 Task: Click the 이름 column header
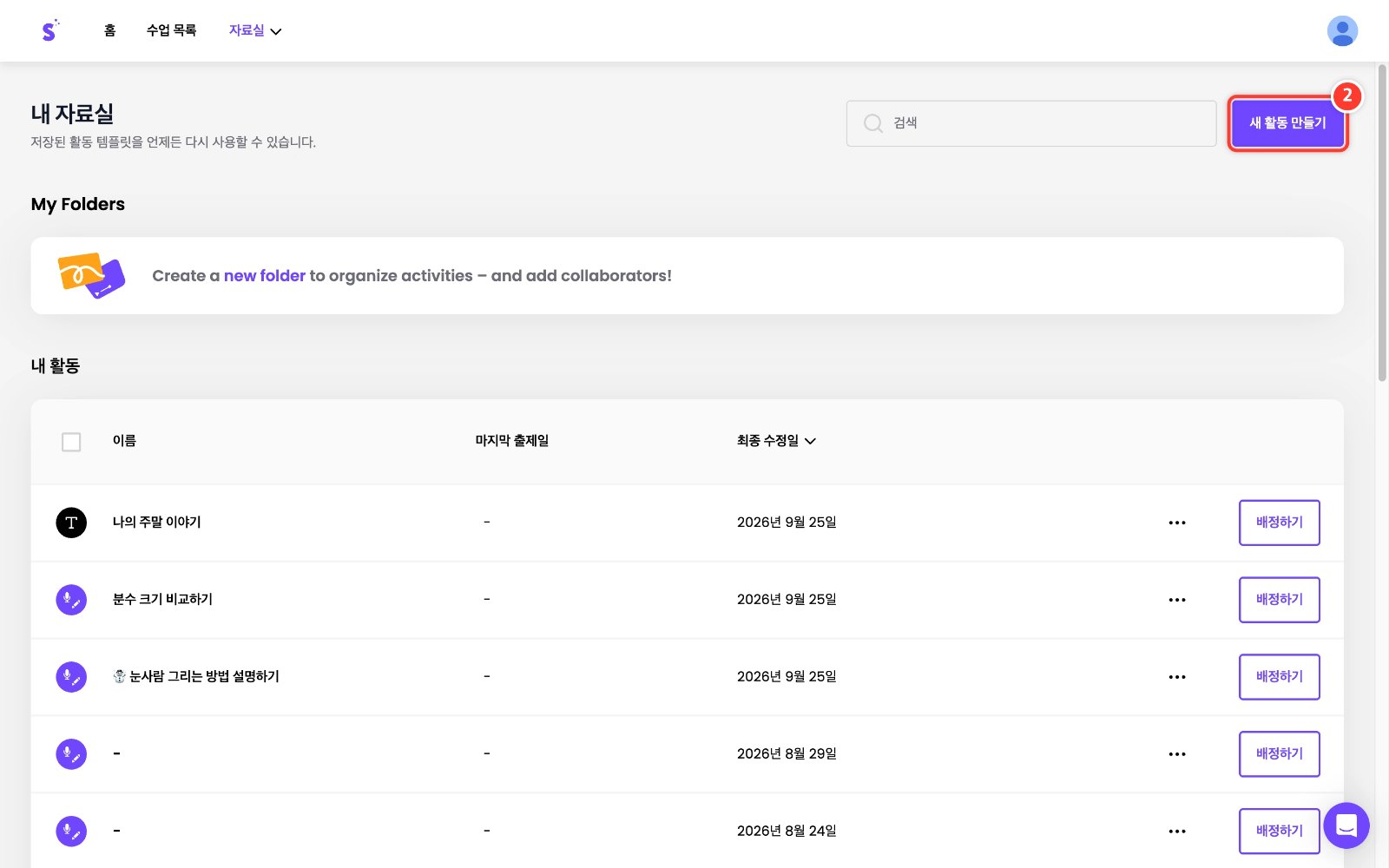coord(124,441)
